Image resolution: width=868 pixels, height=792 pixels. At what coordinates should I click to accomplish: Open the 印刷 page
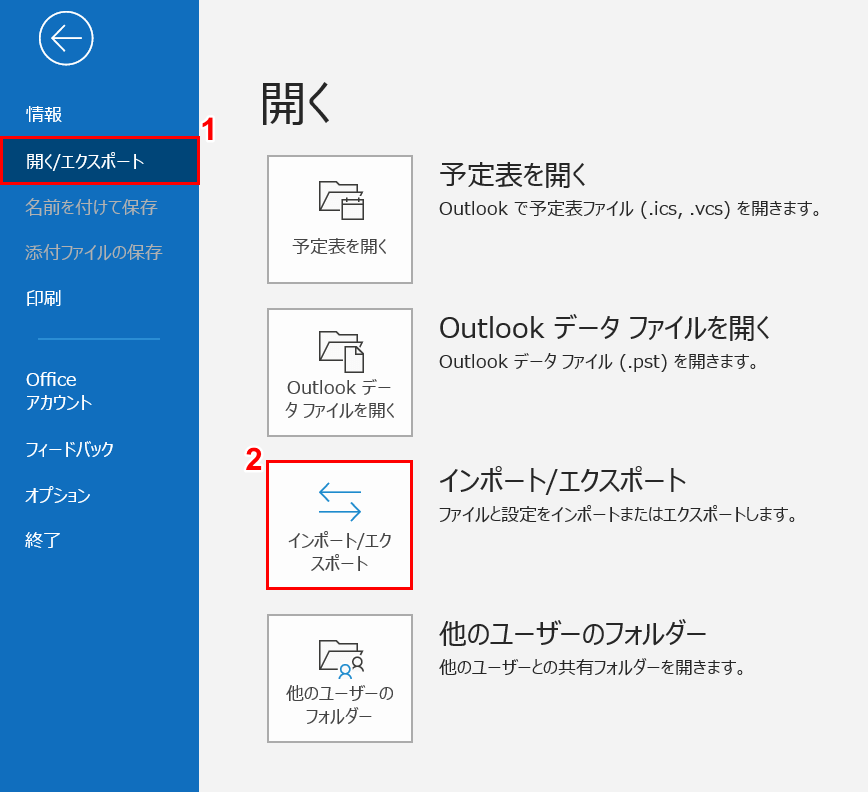44,298
